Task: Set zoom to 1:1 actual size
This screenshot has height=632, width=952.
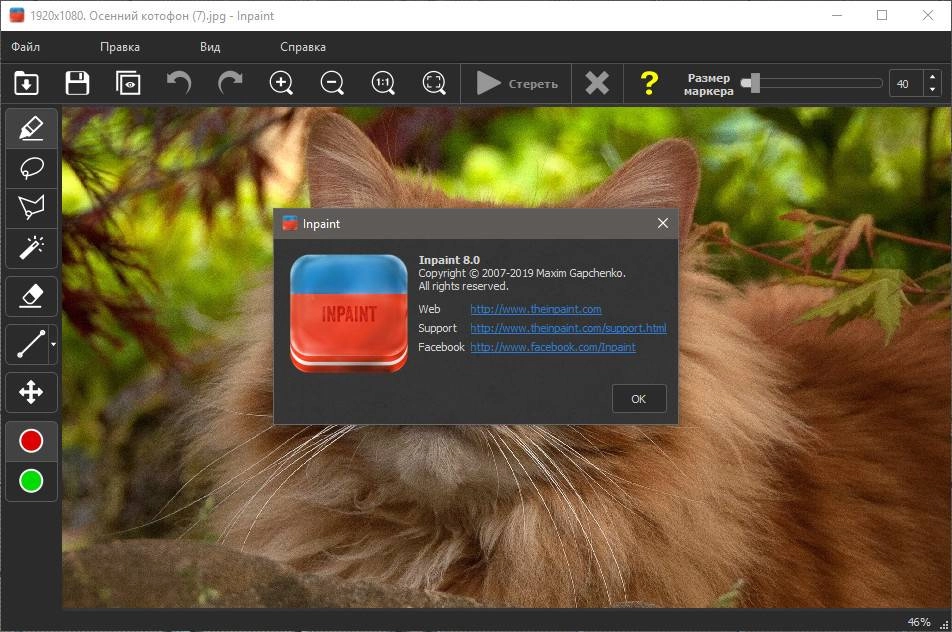Action: [x=383, y=83]
